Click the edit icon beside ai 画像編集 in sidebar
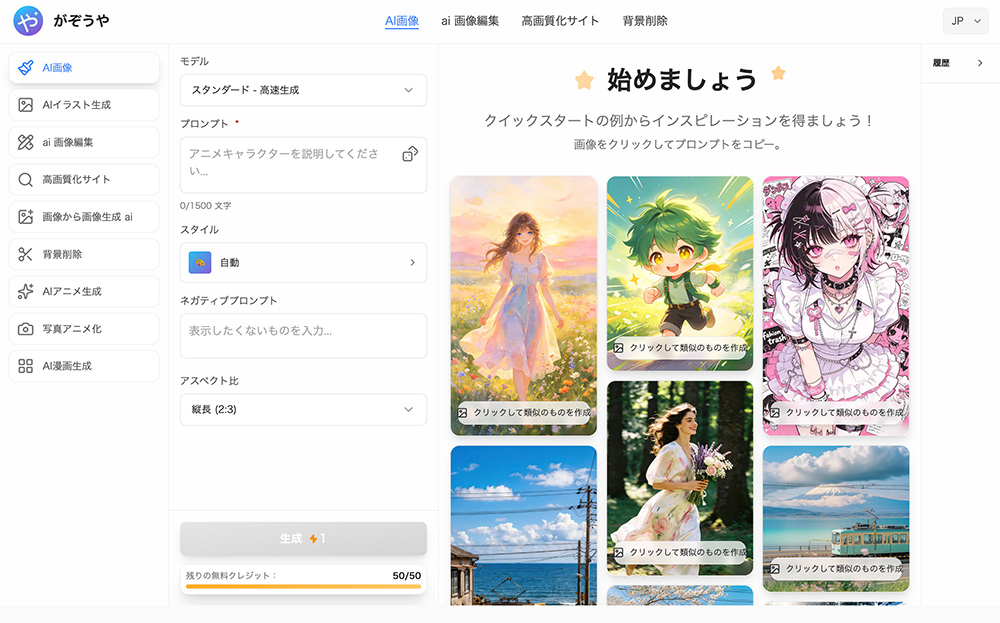This screenshot has width=1000, height=623. [x=26, y=142]
